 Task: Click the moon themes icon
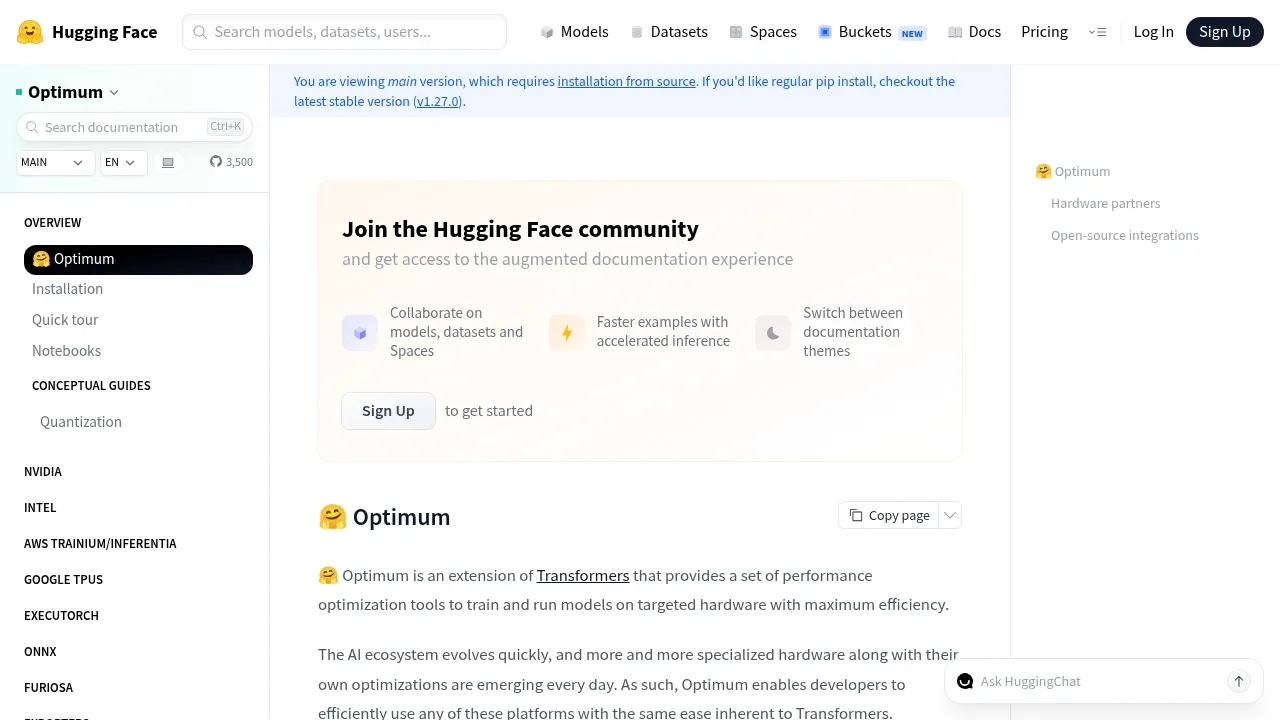[773, 333]
